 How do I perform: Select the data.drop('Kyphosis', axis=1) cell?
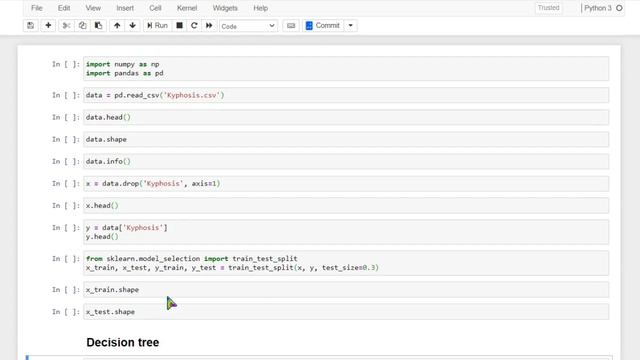point(346,183)
